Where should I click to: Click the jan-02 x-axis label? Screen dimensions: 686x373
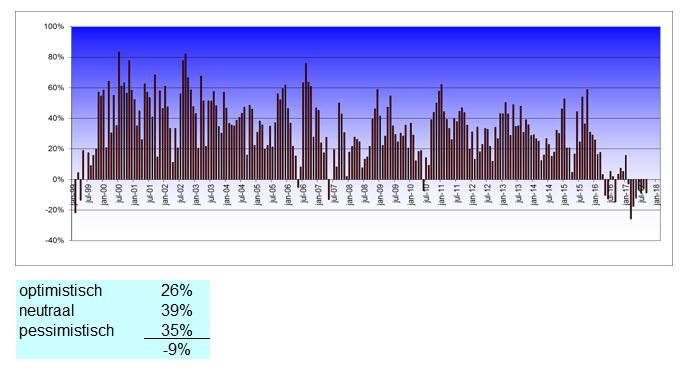[x=165, y=195]
